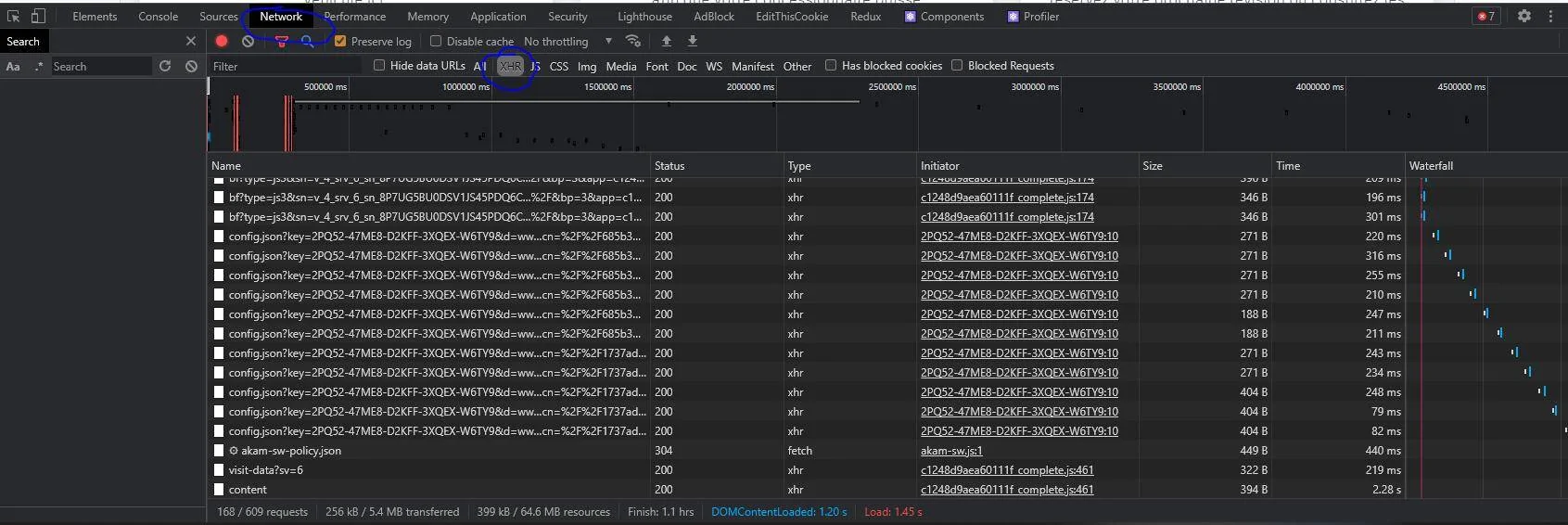The width and height of the screenshot is (1568, 525).
Task: Toggle the device toolbar icon
Action: 38,16
